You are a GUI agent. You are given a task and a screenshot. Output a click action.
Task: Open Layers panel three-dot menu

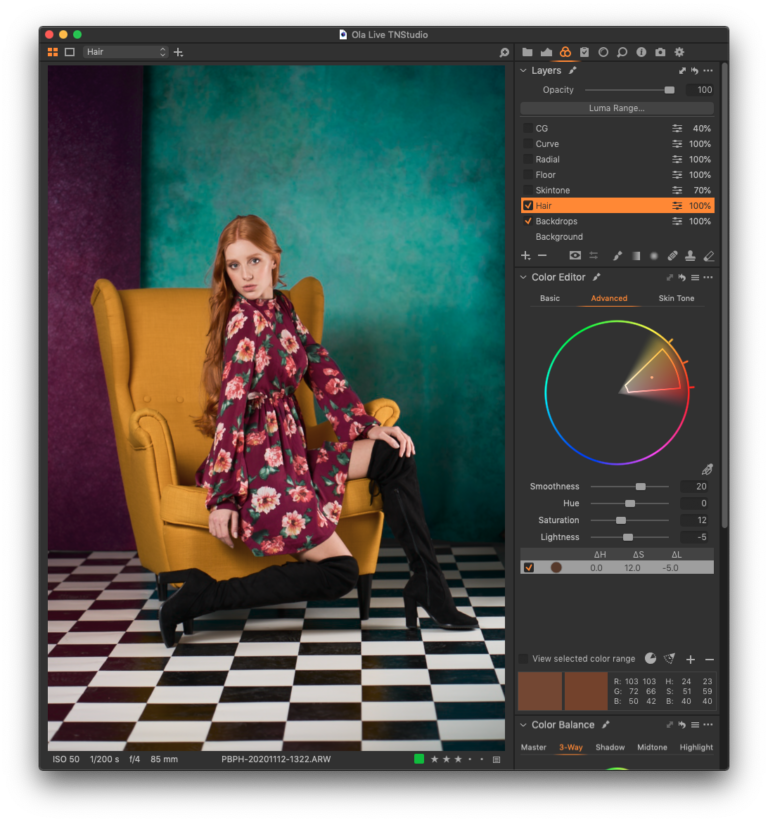[708, 71]
